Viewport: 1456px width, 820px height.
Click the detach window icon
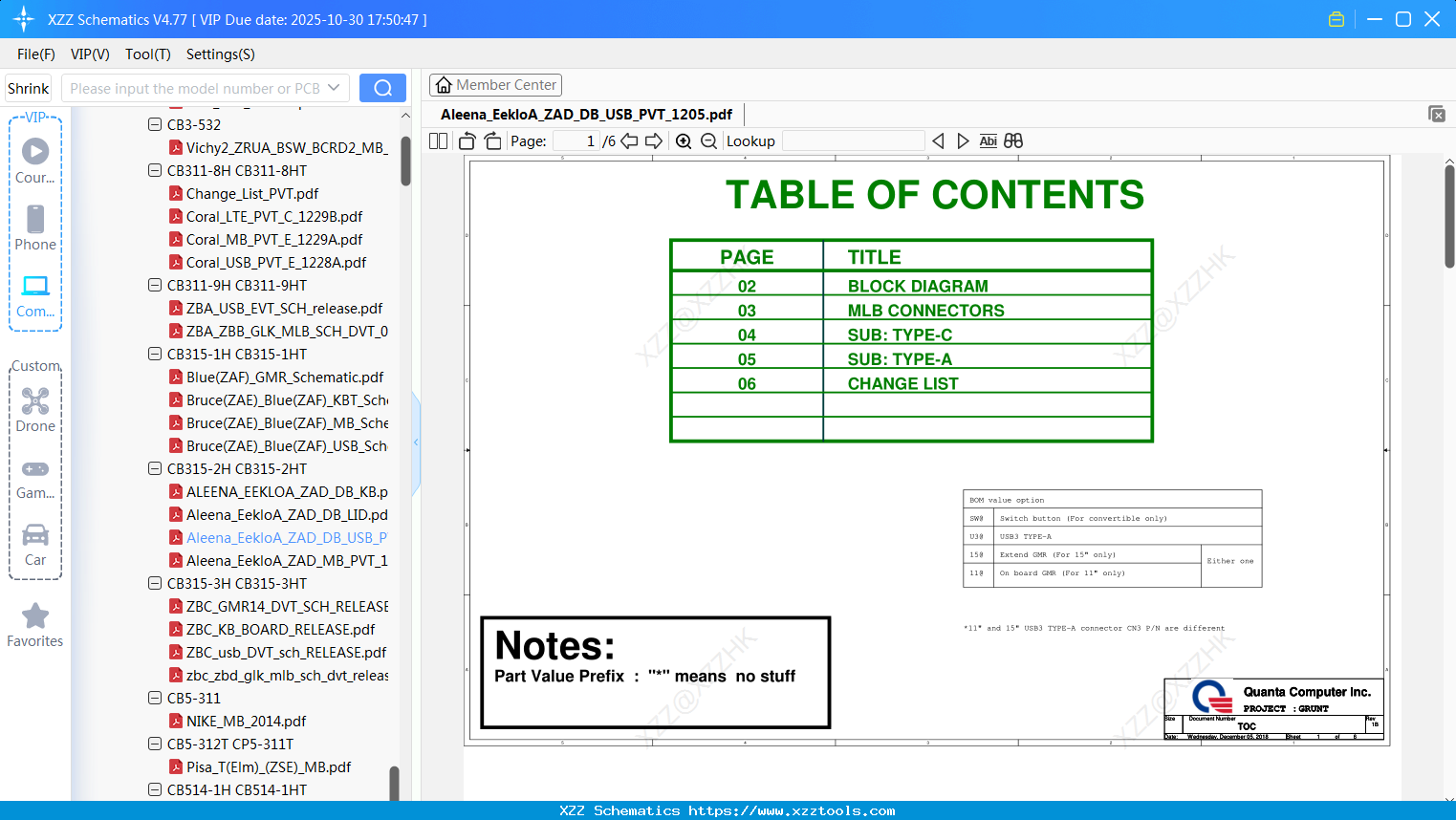(x=1437, y=114)
